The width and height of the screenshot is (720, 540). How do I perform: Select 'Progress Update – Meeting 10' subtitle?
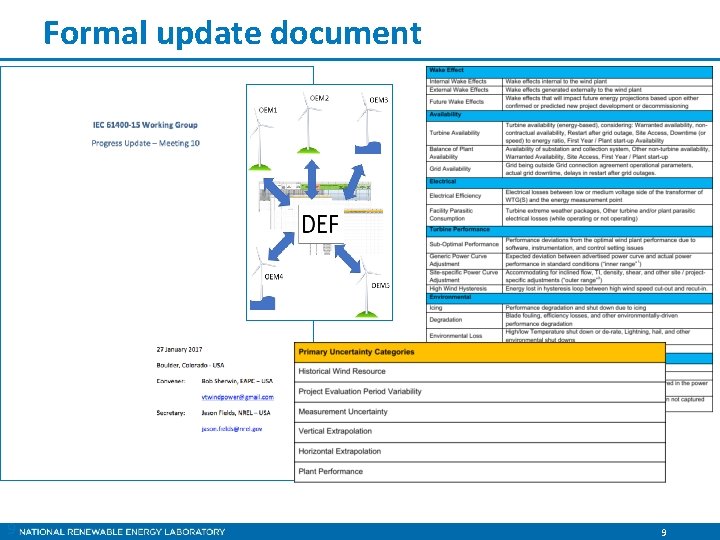tap(146, 143)
